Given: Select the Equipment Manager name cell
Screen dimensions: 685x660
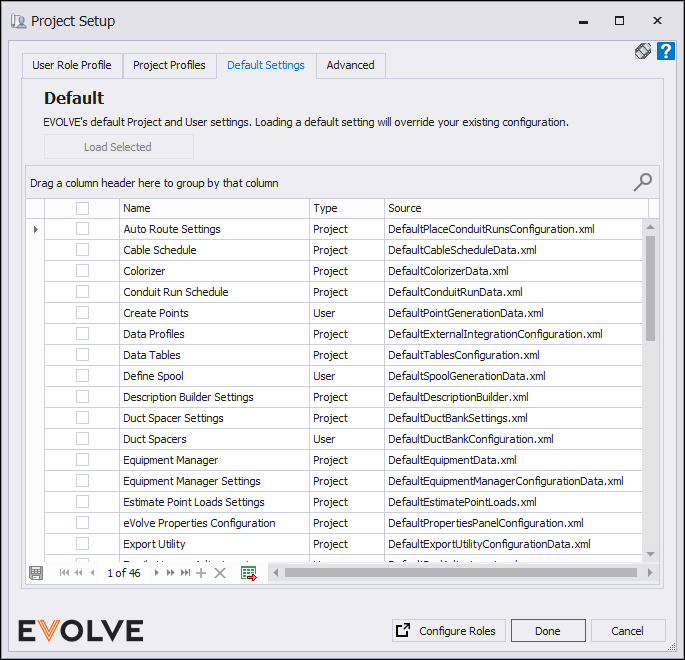Looking at the screenshot, I should pos(214,460).
